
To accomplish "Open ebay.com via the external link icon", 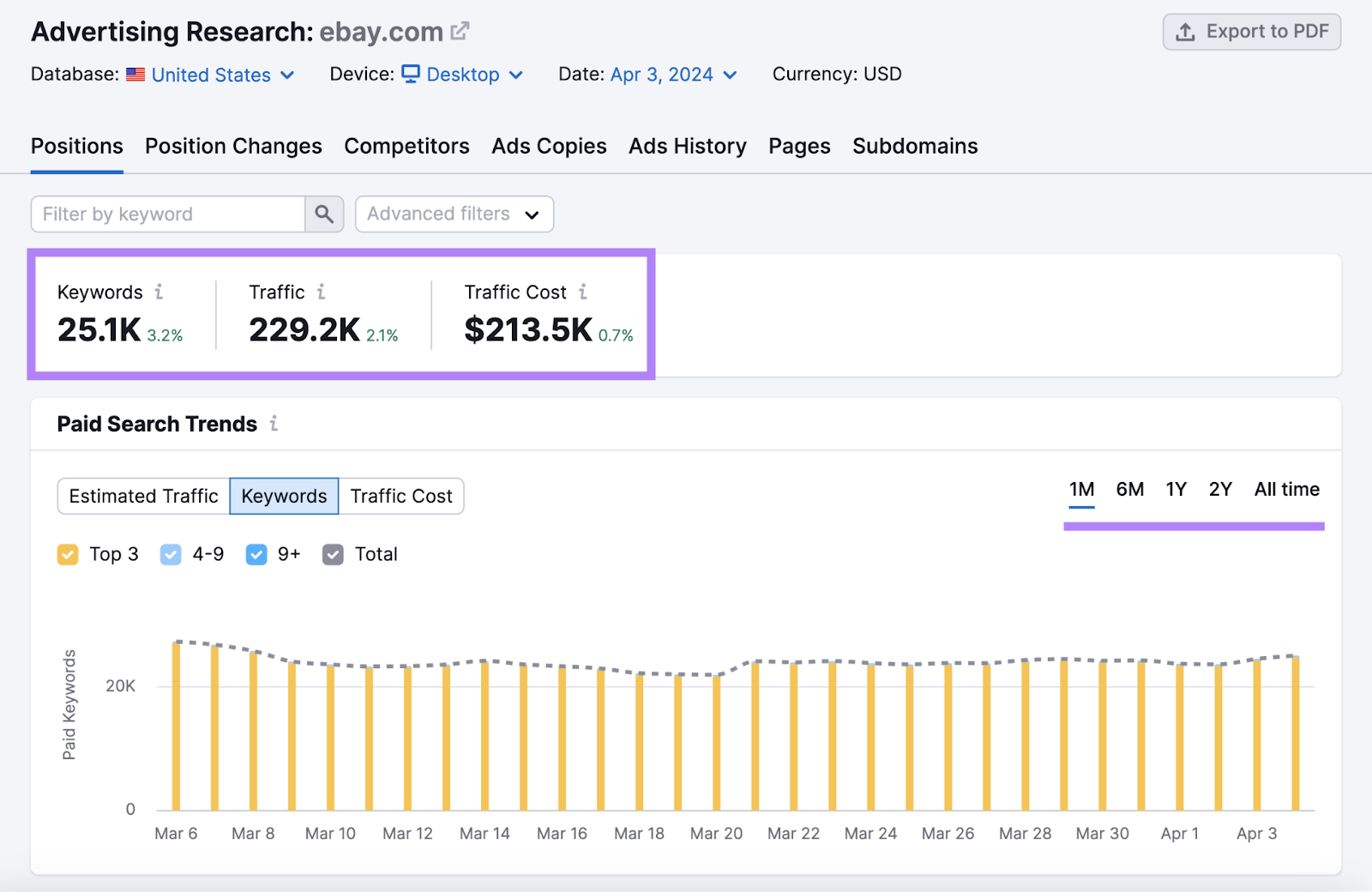I will point(460,29).
